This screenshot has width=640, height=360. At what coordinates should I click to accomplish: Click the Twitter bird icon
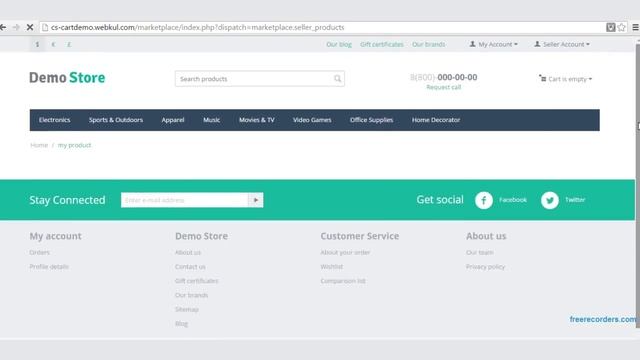[x=550, y=200]
